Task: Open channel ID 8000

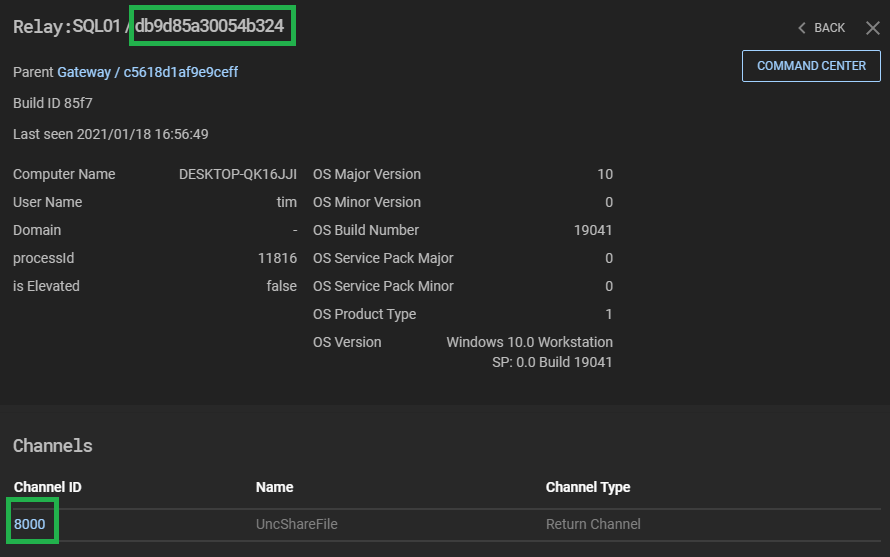Action: pos(30,524)
